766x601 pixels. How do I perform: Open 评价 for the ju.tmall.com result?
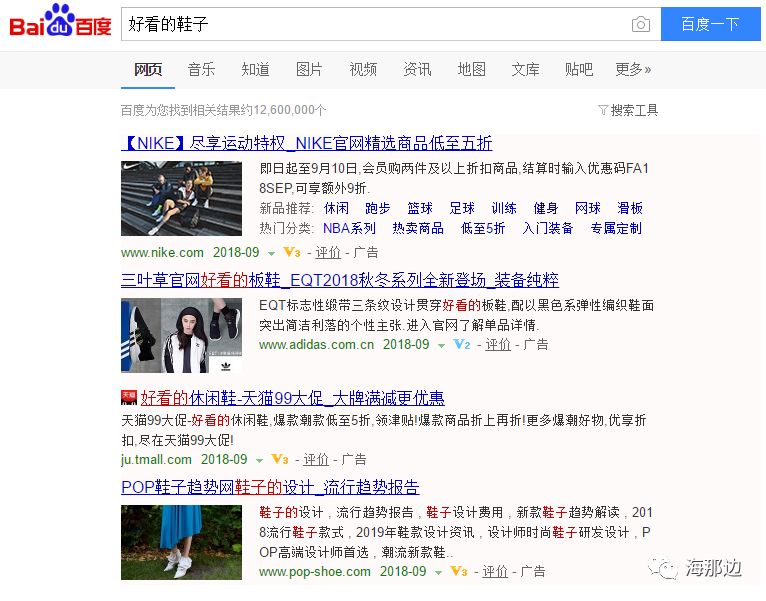tap(316, 460)
